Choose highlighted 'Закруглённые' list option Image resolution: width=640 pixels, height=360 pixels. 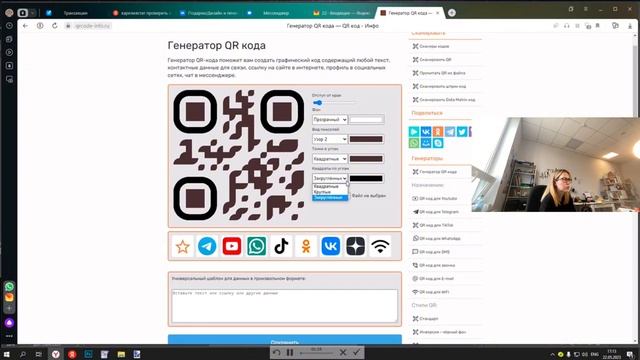point(329,198)
